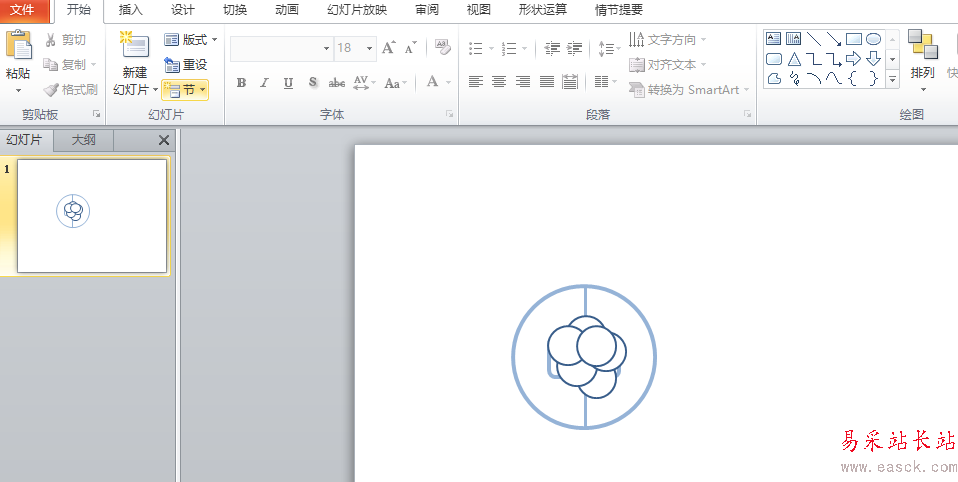Image resolution: width=958 pixels, height=482 pixels.
Task: Open the File (文件) tab
Action: [23, 10]
